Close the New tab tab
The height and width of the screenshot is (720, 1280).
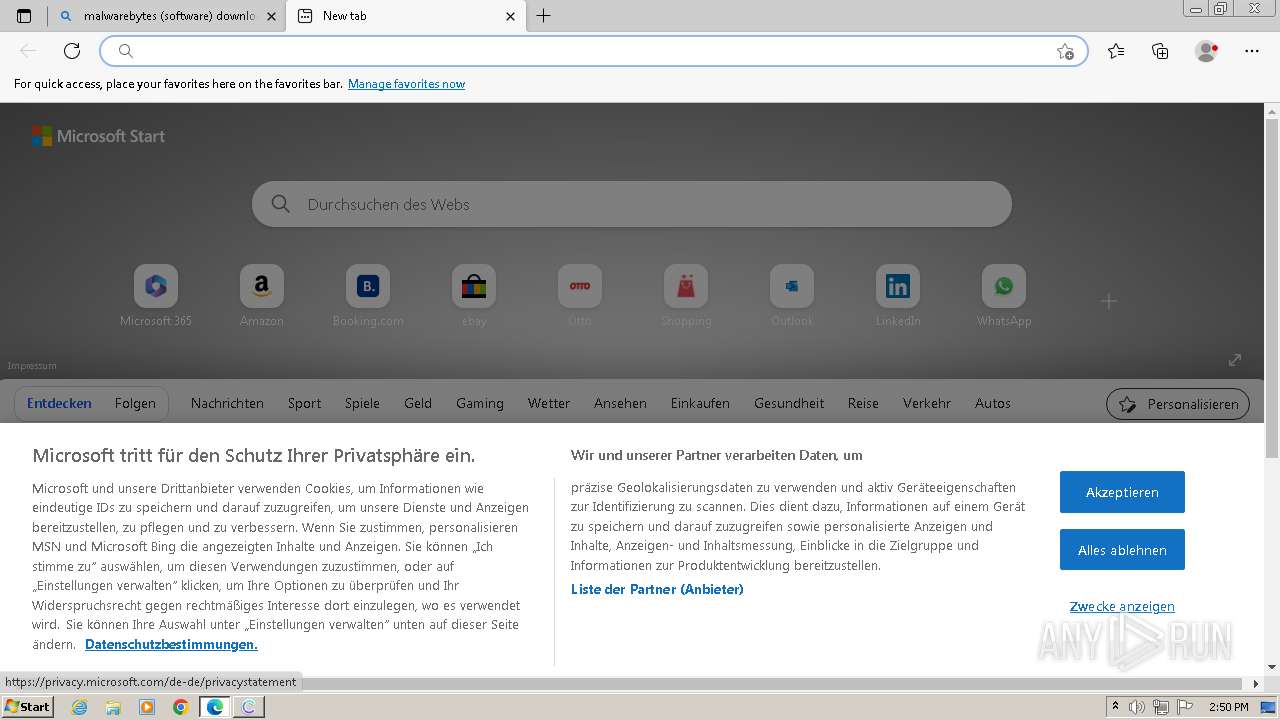(x=511, y=16)
